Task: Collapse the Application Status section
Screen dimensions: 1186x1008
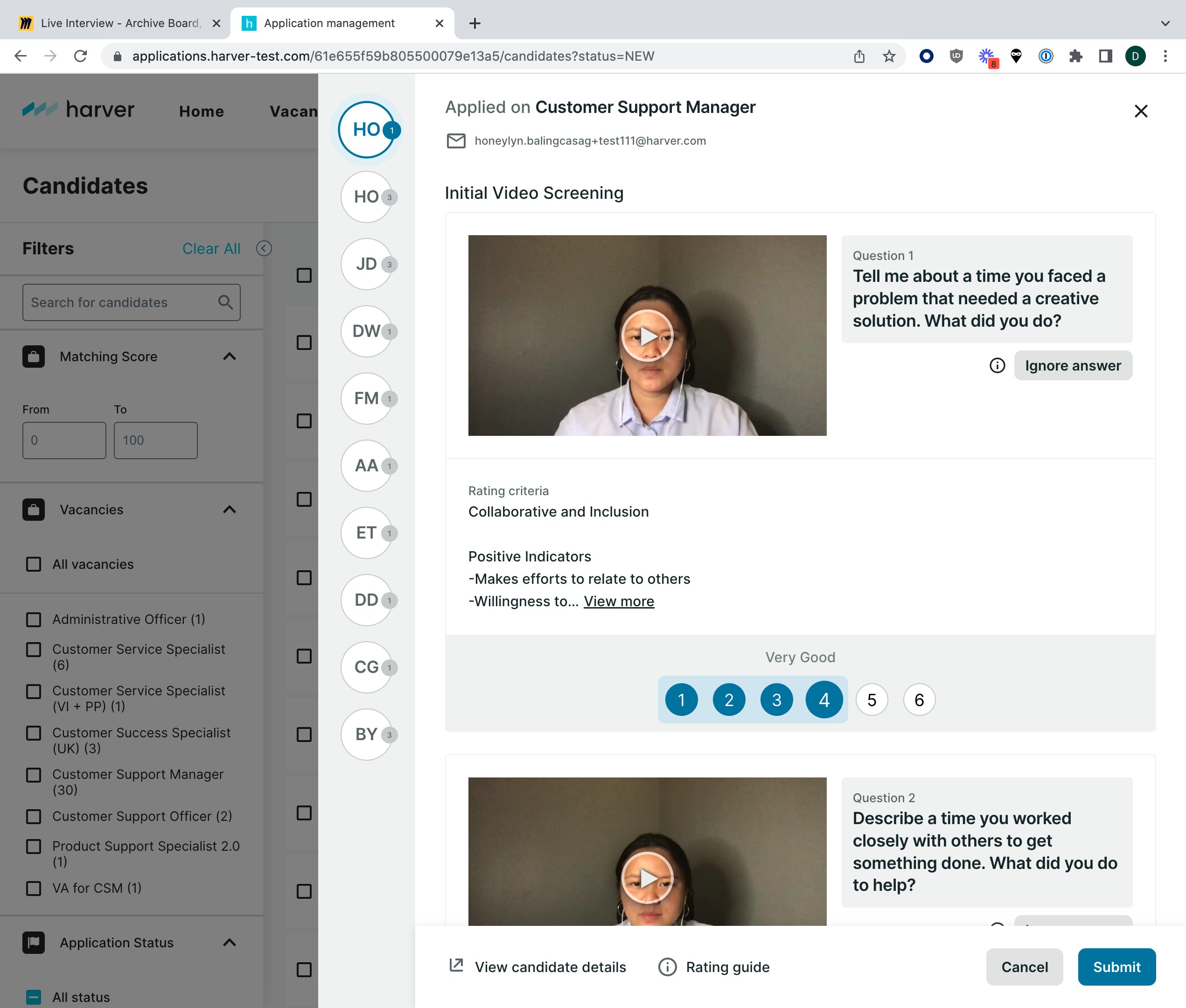Action: tap(230, 943)
